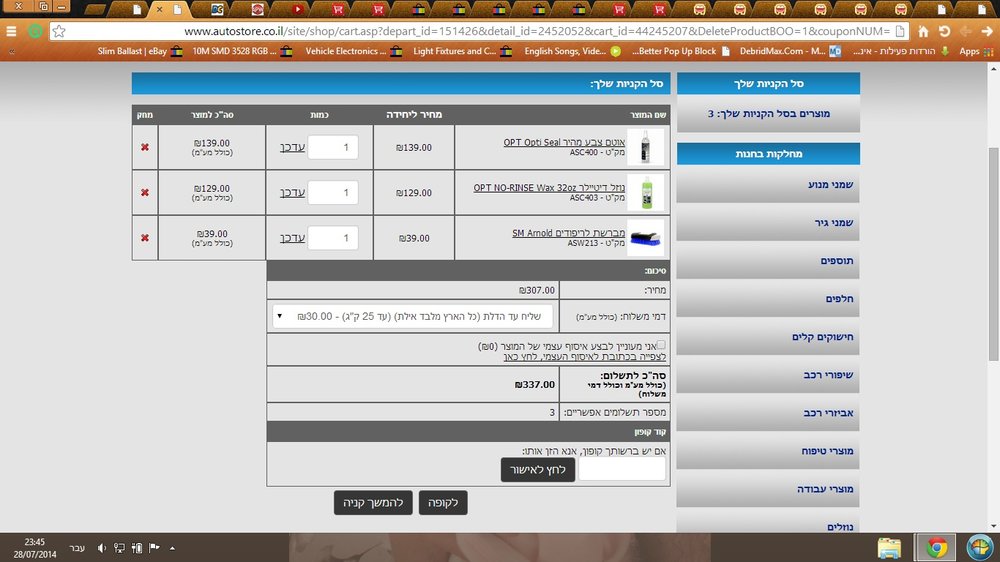
Task: Open the network icon in system tray
Action: [119, 548]
